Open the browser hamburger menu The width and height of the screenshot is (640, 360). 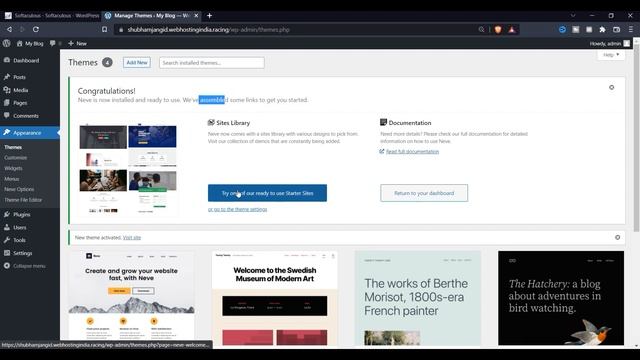tap(631, 29)
